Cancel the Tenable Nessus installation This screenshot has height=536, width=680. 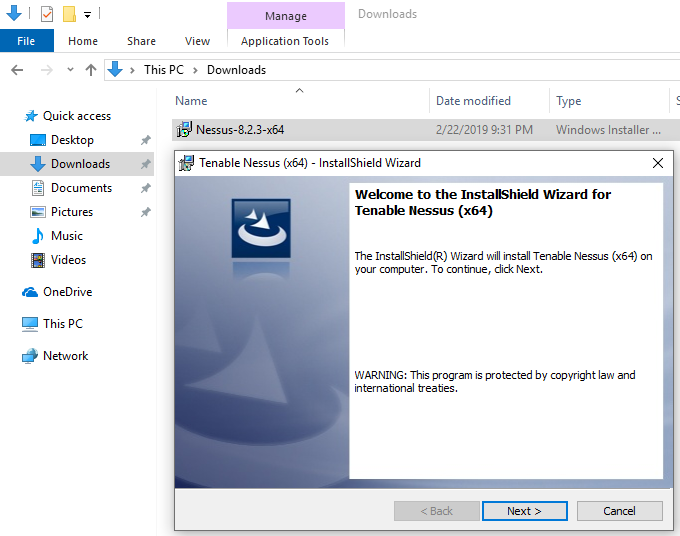point(619,511)
